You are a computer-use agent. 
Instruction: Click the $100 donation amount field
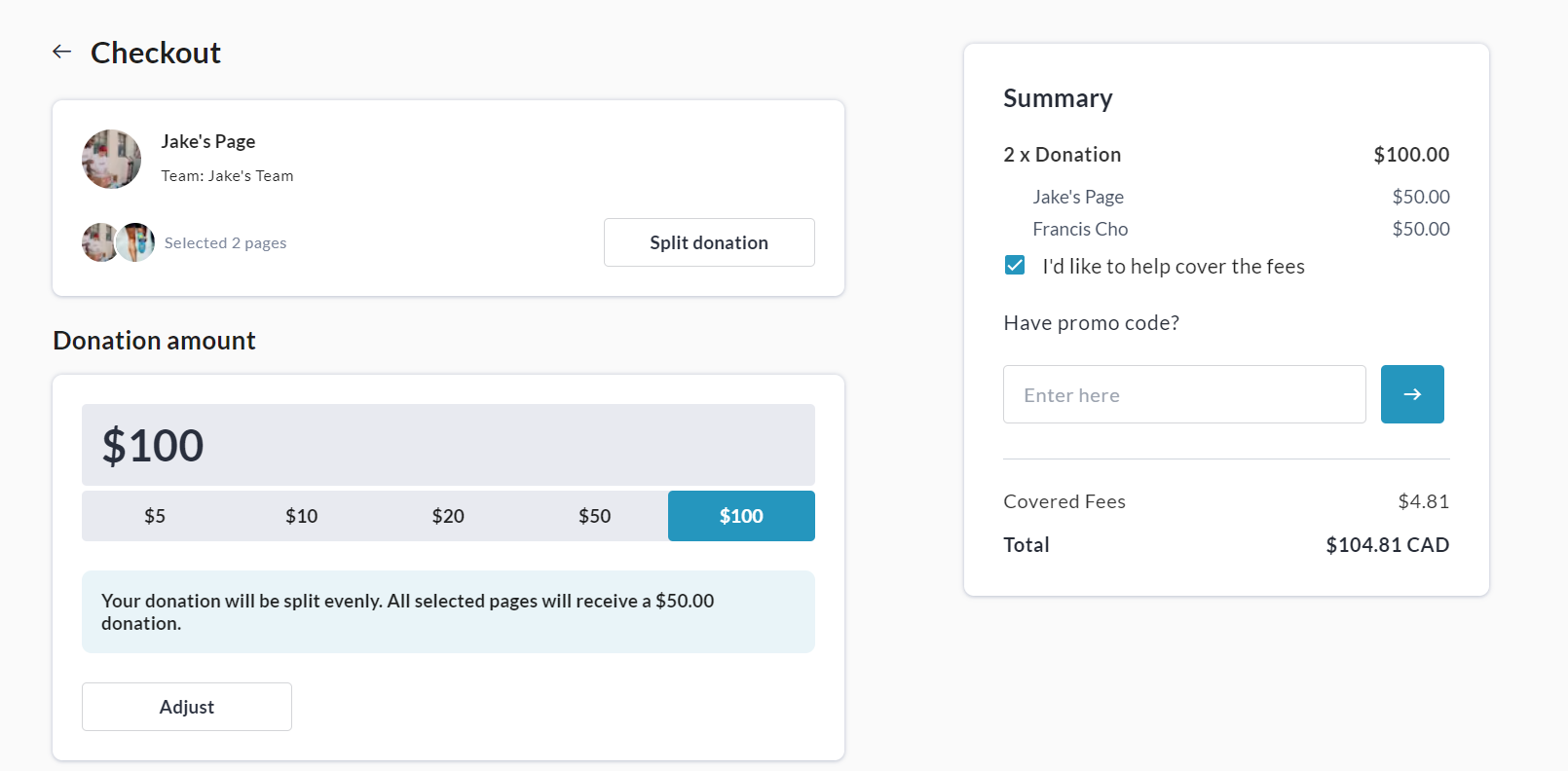tap(448, 445)
